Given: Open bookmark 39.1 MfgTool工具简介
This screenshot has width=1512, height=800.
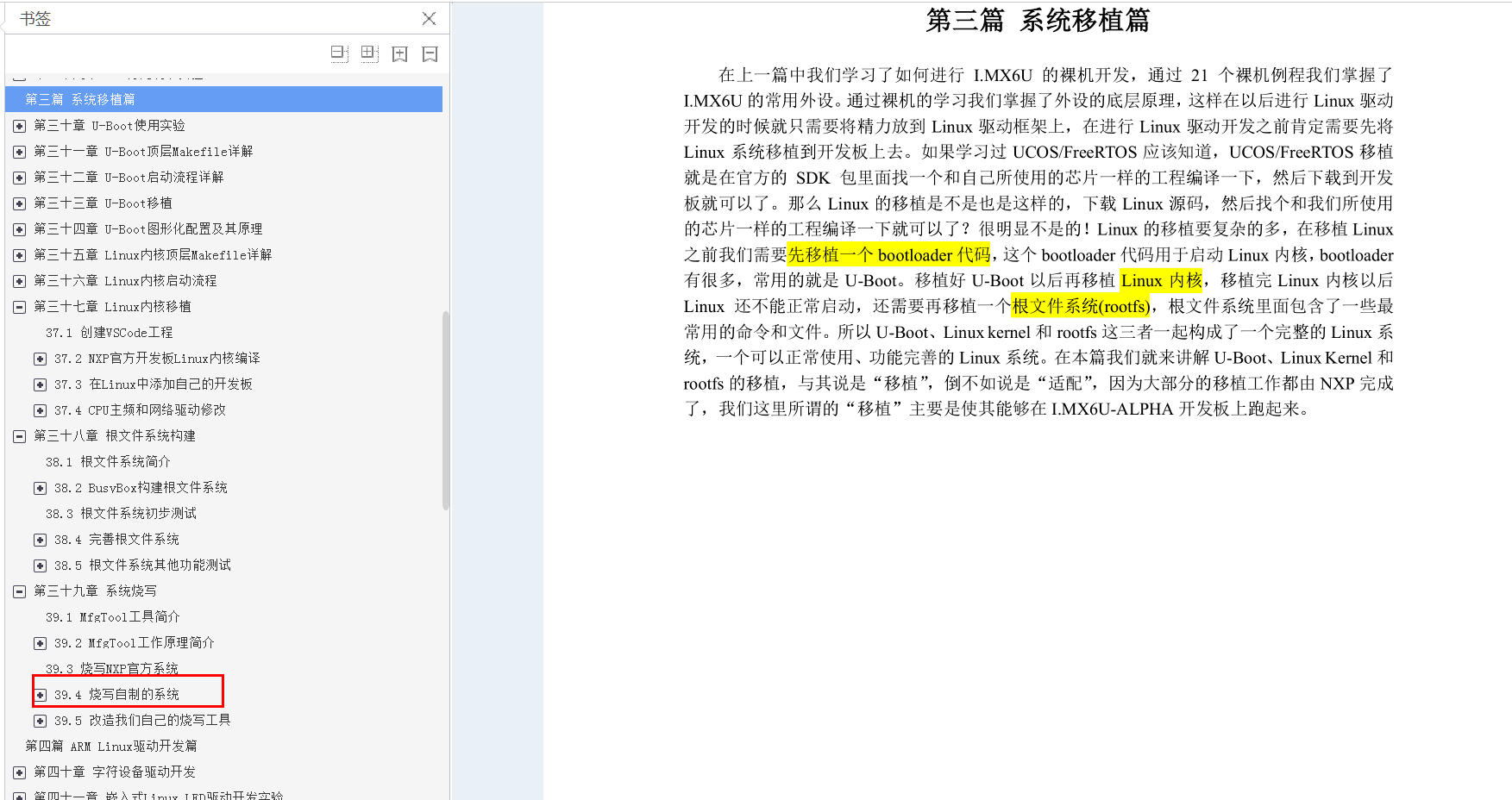Looking at the screenshot, I should 112,616.
